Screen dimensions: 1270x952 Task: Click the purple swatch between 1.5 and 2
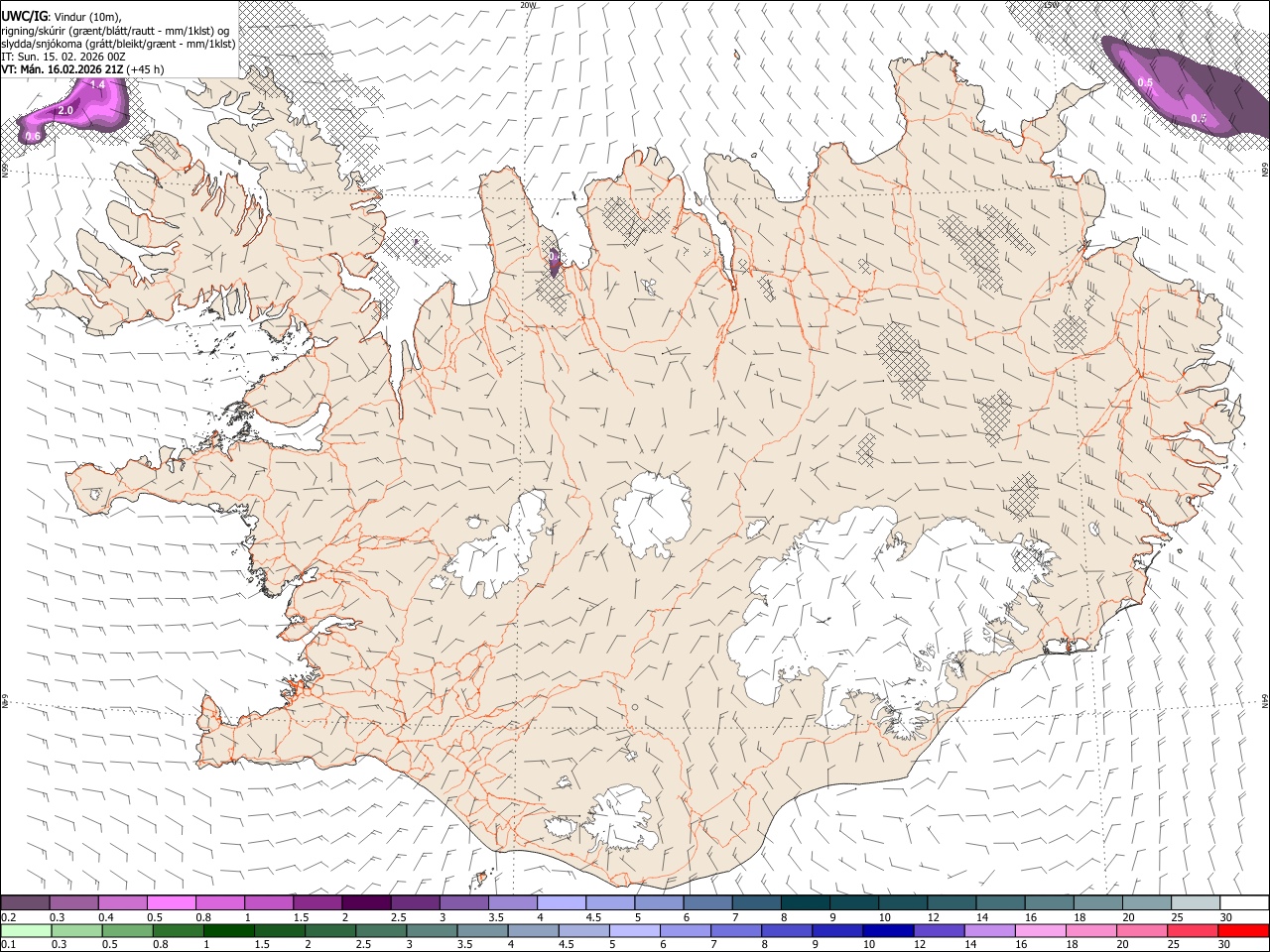point(317,902)
